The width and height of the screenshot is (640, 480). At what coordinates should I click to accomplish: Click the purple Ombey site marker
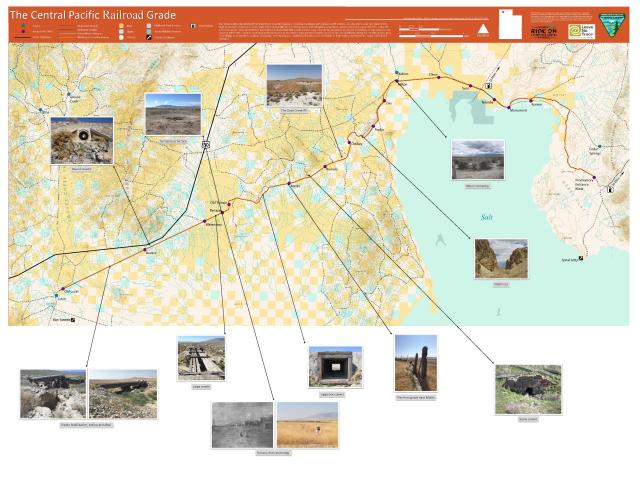(349, 142)
